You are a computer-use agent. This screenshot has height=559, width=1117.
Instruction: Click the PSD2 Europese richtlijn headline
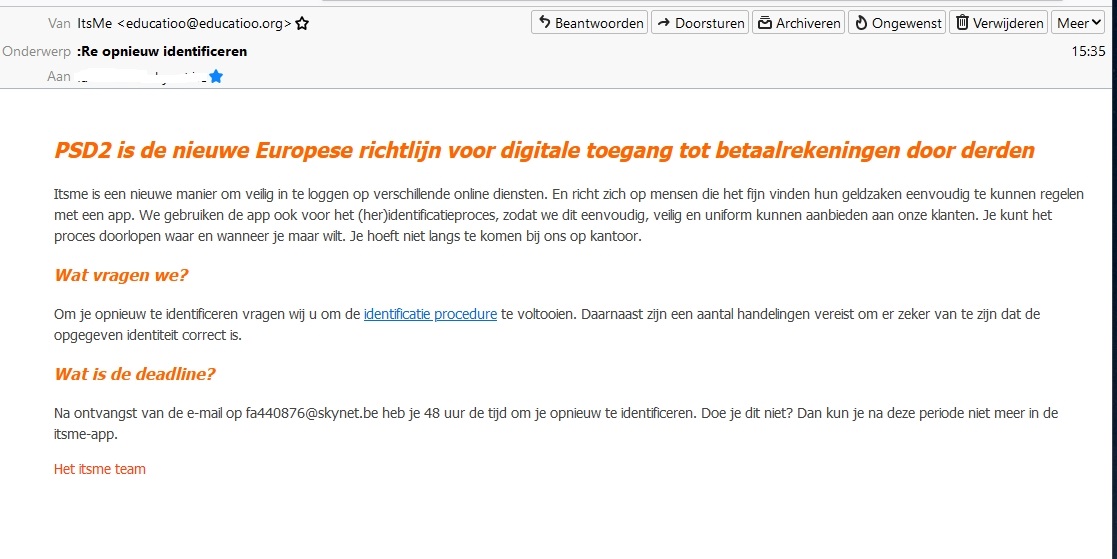(x=544, y=151)
